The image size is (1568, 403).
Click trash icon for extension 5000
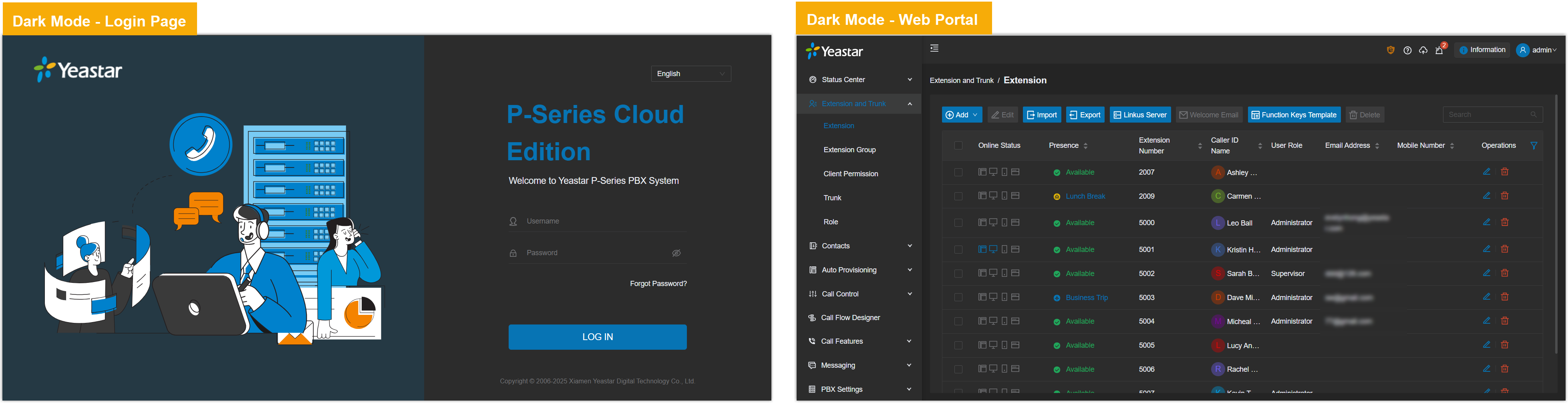coord(1505,222)
